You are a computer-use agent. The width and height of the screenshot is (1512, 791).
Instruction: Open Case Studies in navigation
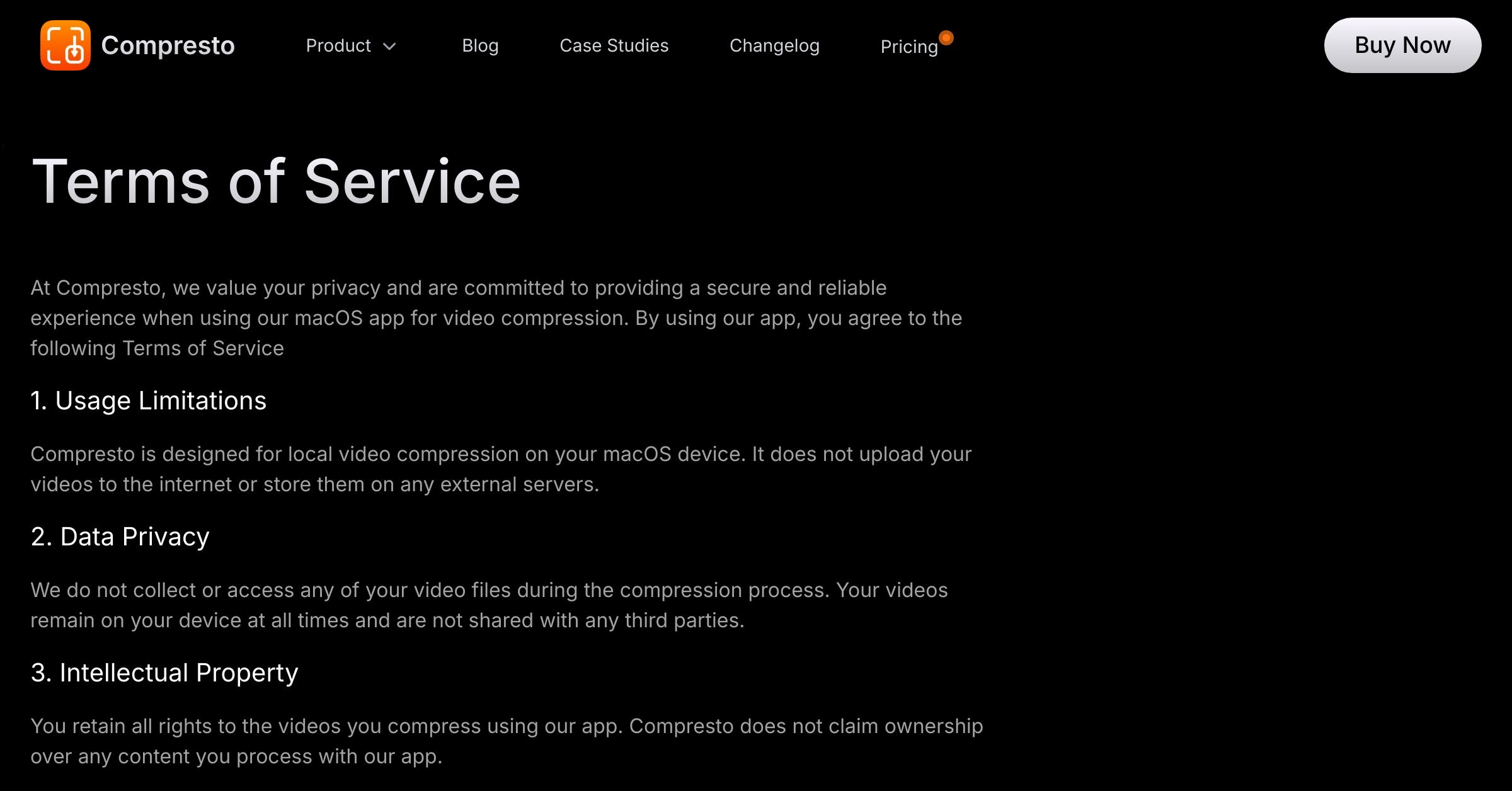614,45
